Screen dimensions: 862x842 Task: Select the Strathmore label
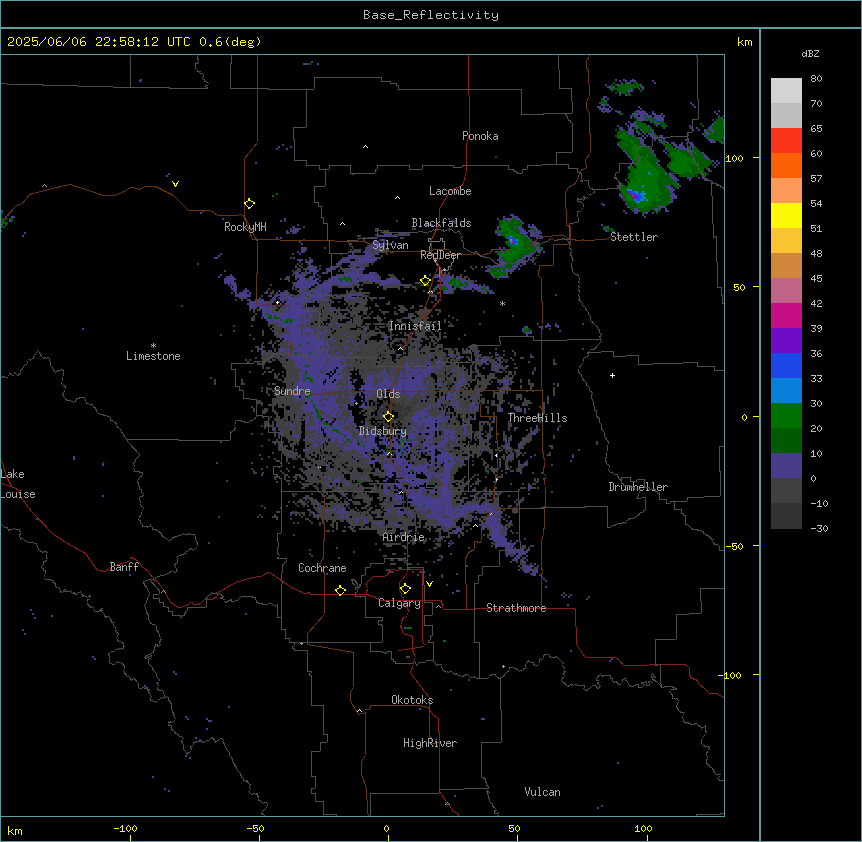(x=516, y=608)
